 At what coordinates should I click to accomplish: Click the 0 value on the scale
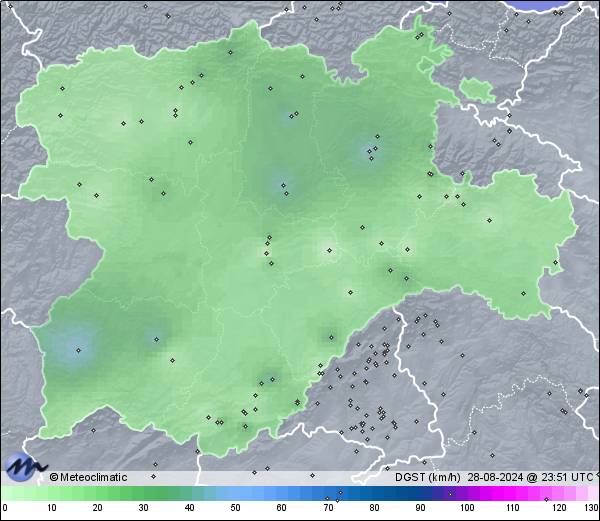(5, 508)
